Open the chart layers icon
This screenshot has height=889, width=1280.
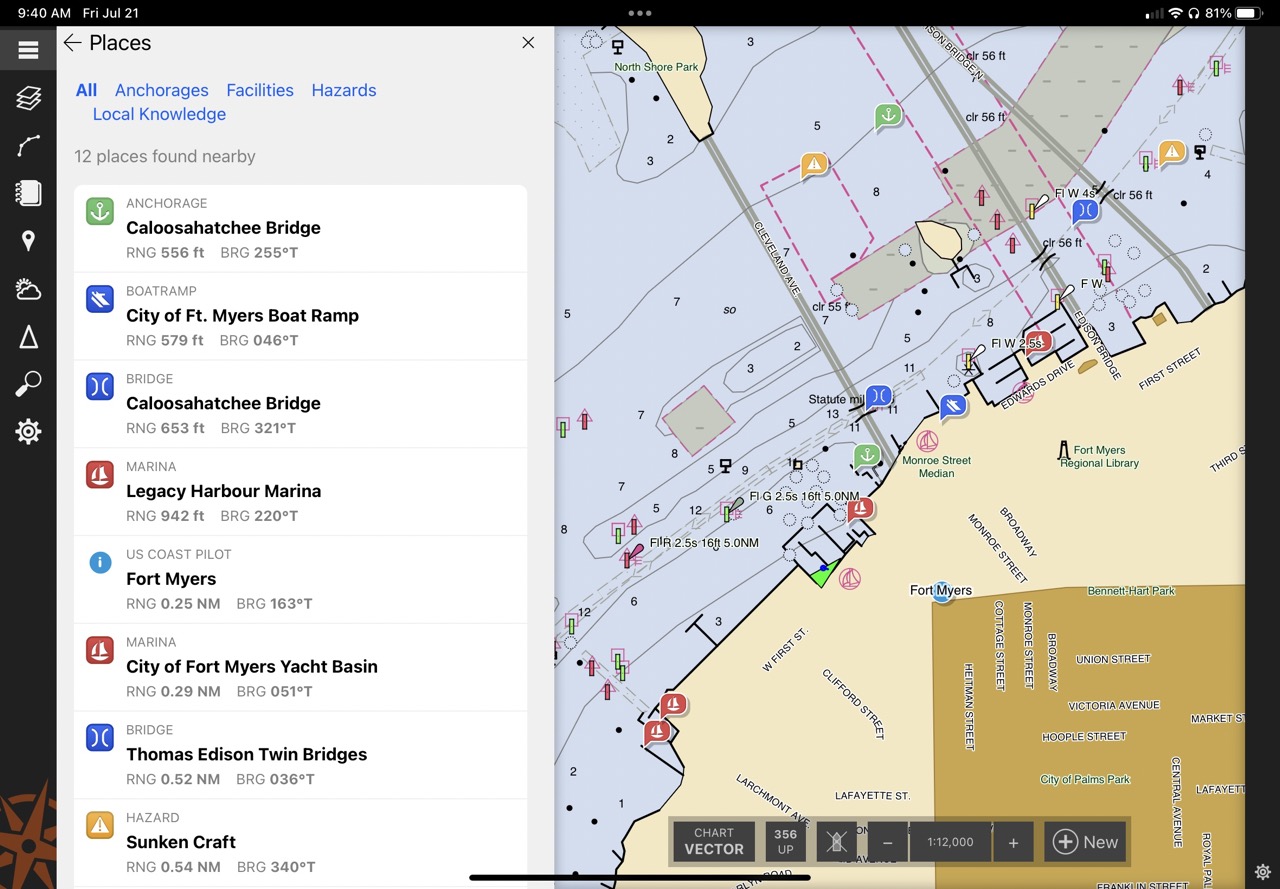click(x=28, y=98)
